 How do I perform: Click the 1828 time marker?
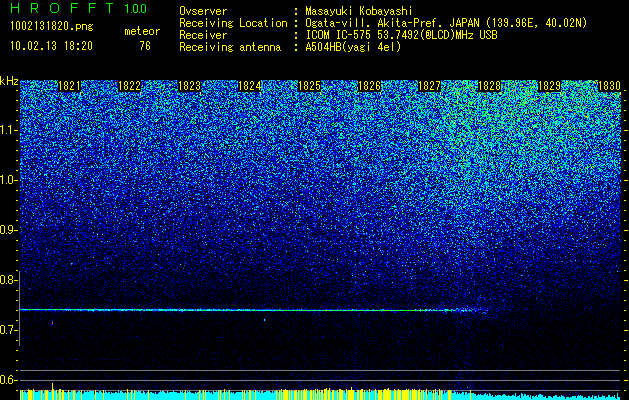(489, 86)
